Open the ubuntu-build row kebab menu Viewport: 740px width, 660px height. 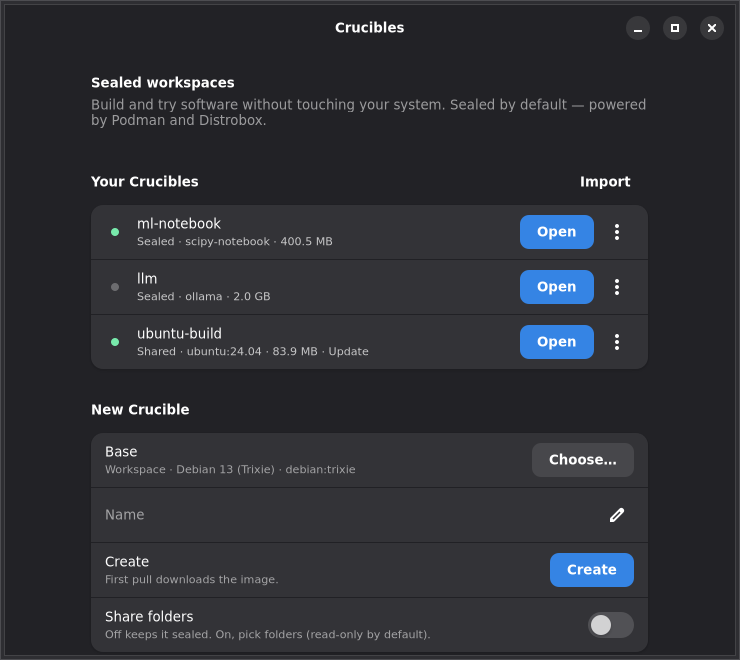coord(616,342)
